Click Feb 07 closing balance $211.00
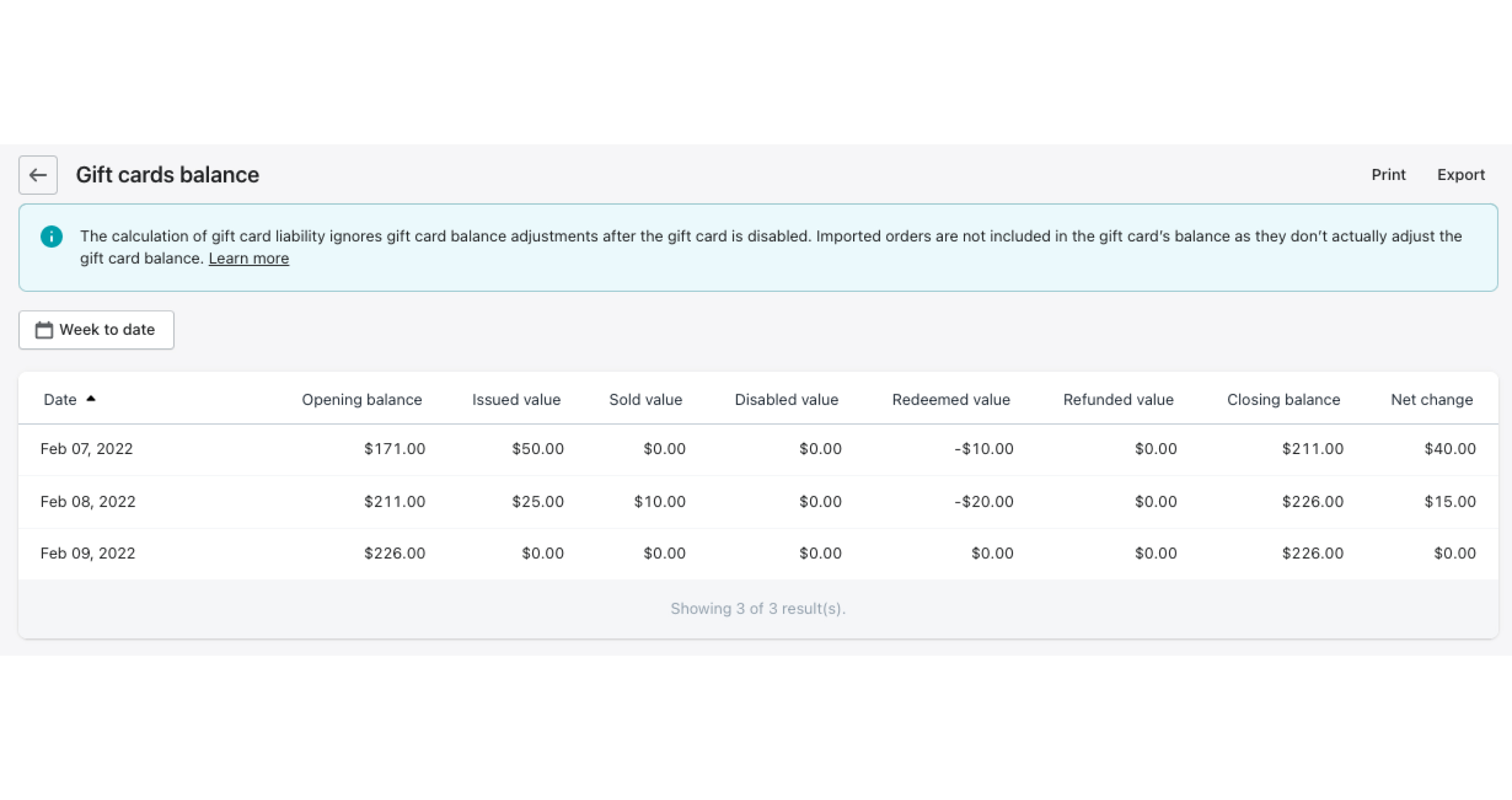 pyautogui.click(x=1313, y=449)
